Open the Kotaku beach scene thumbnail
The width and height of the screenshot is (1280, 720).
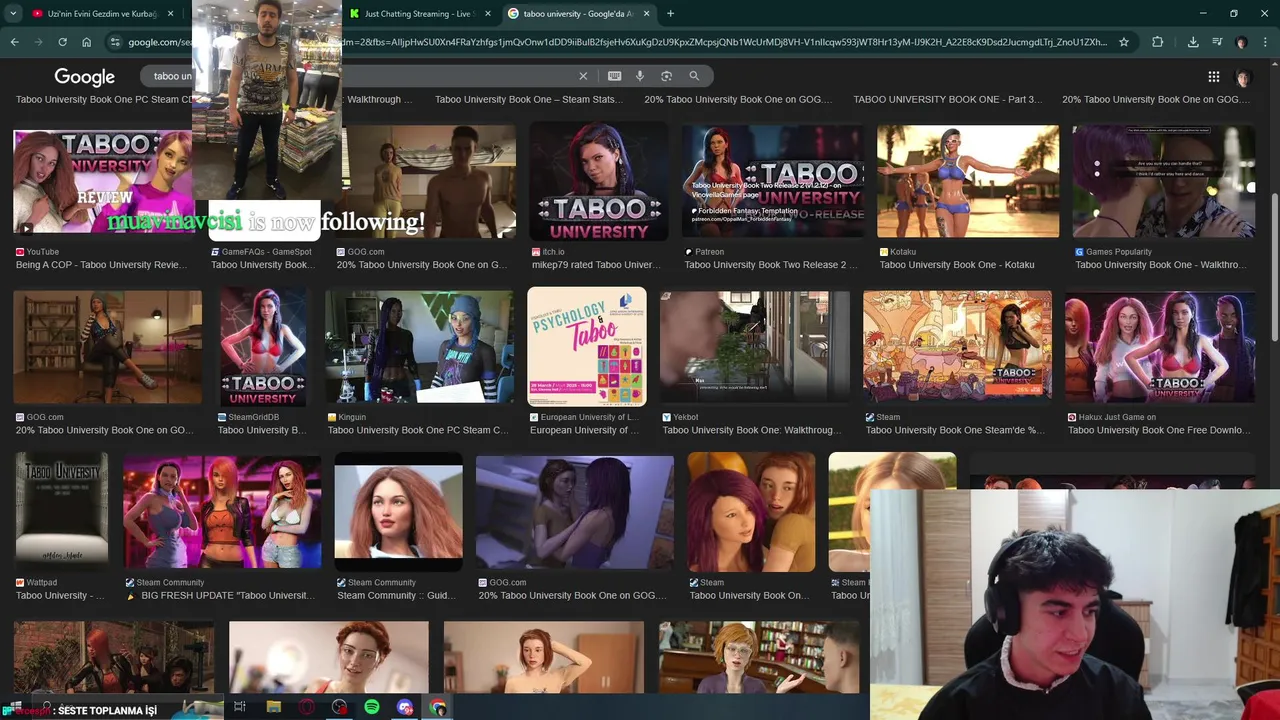[968, 181]
